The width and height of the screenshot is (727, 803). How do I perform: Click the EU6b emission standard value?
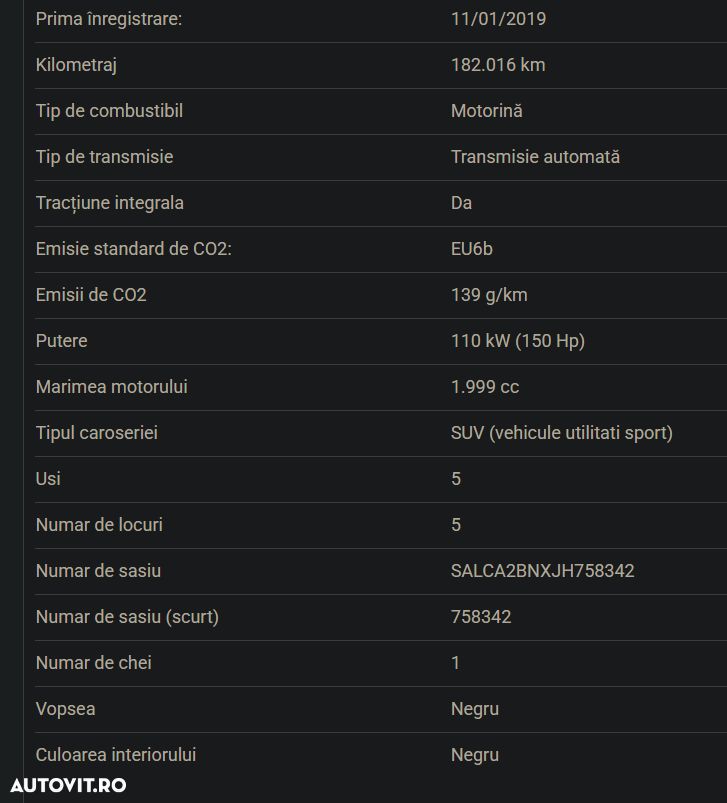[472, 249]
